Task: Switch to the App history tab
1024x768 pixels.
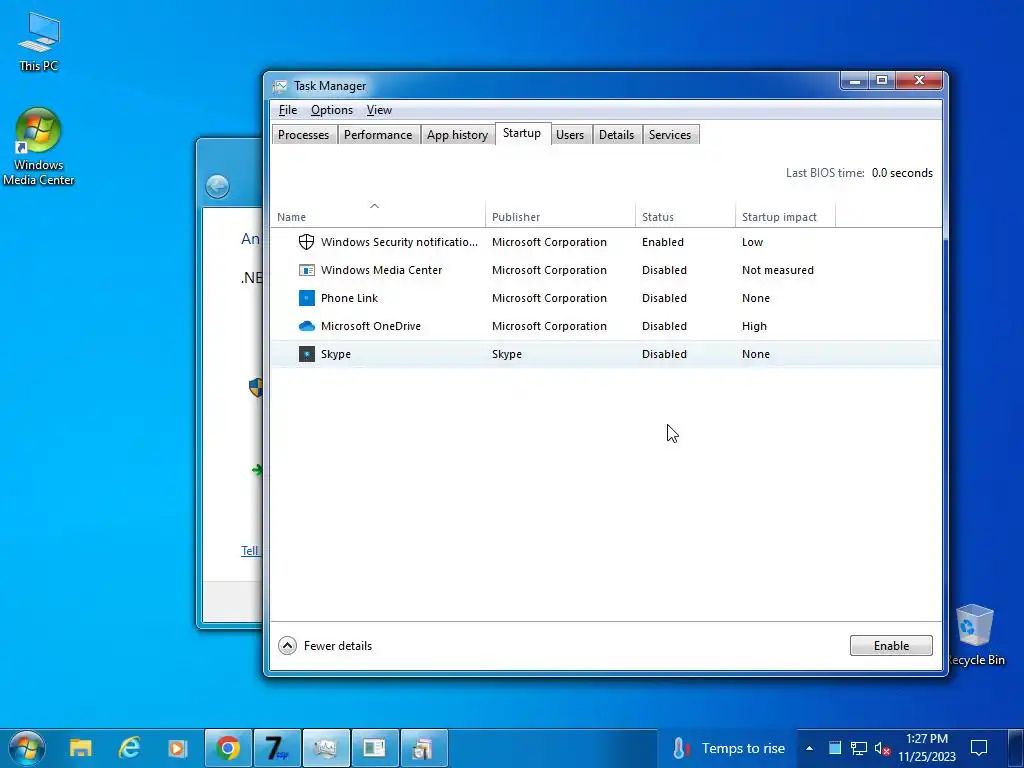Action: pyautogui.click(x=457, y=135)
